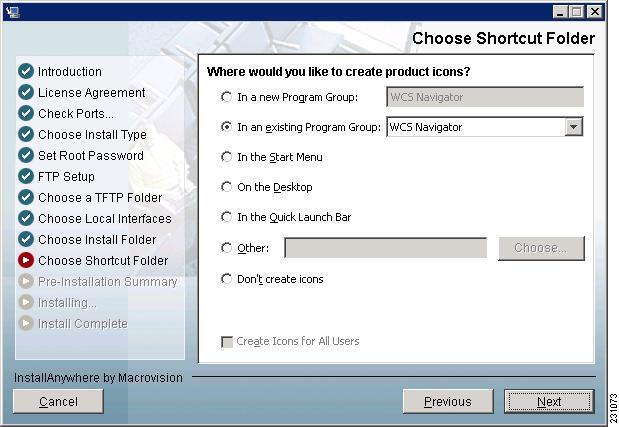Click the License Agreement checkmark icon

[26, 92]
